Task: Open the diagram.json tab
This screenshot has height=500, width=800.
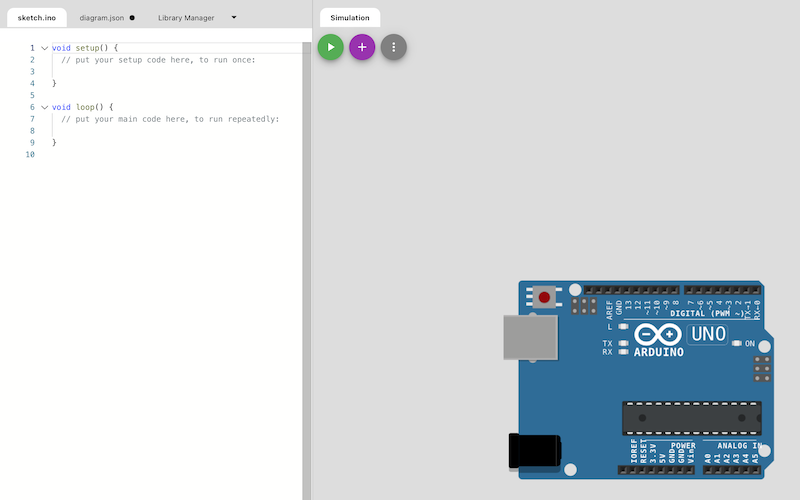Action: (102, 18)
